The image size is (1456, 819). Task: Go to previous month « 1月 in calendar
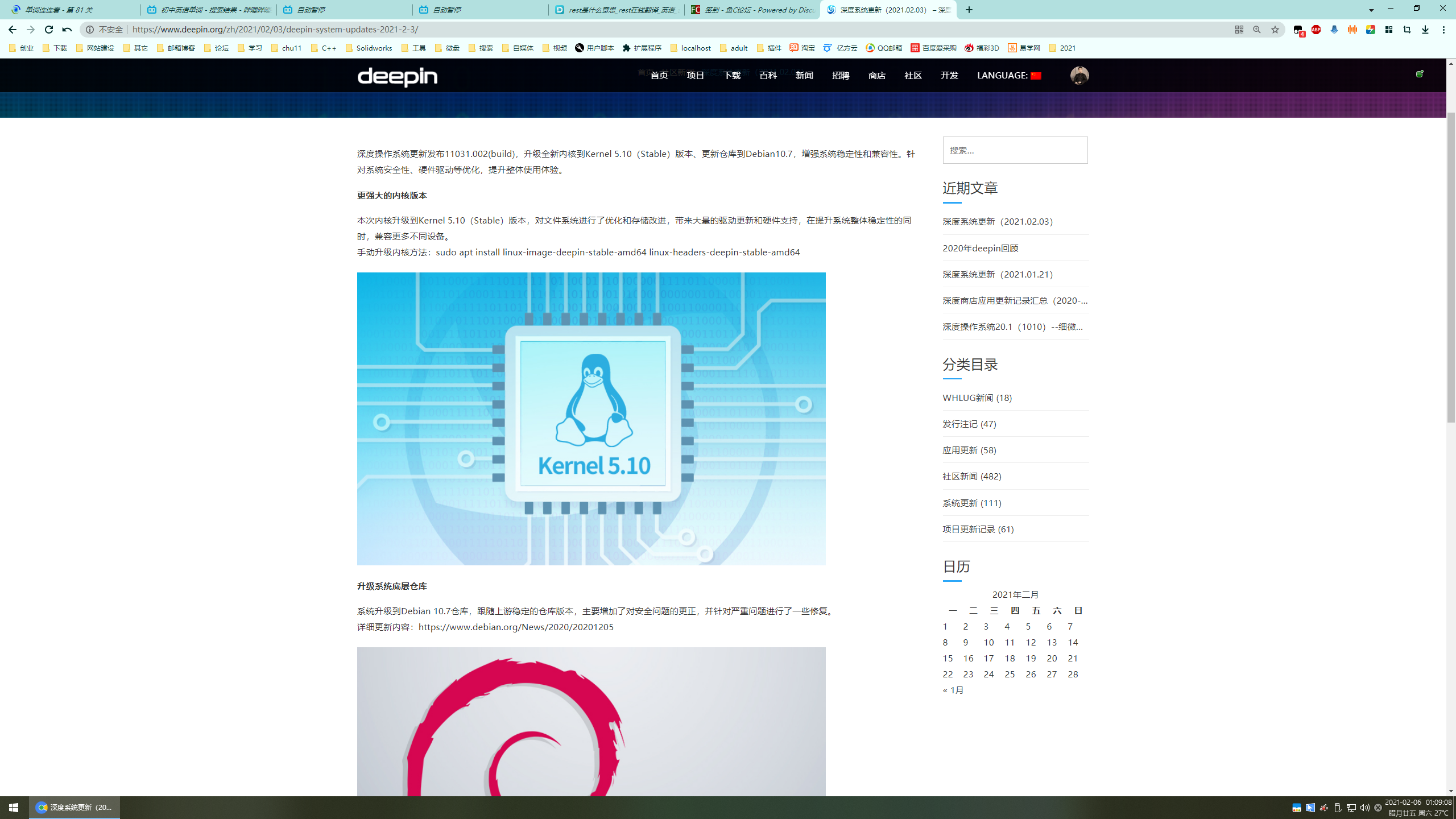953,690
